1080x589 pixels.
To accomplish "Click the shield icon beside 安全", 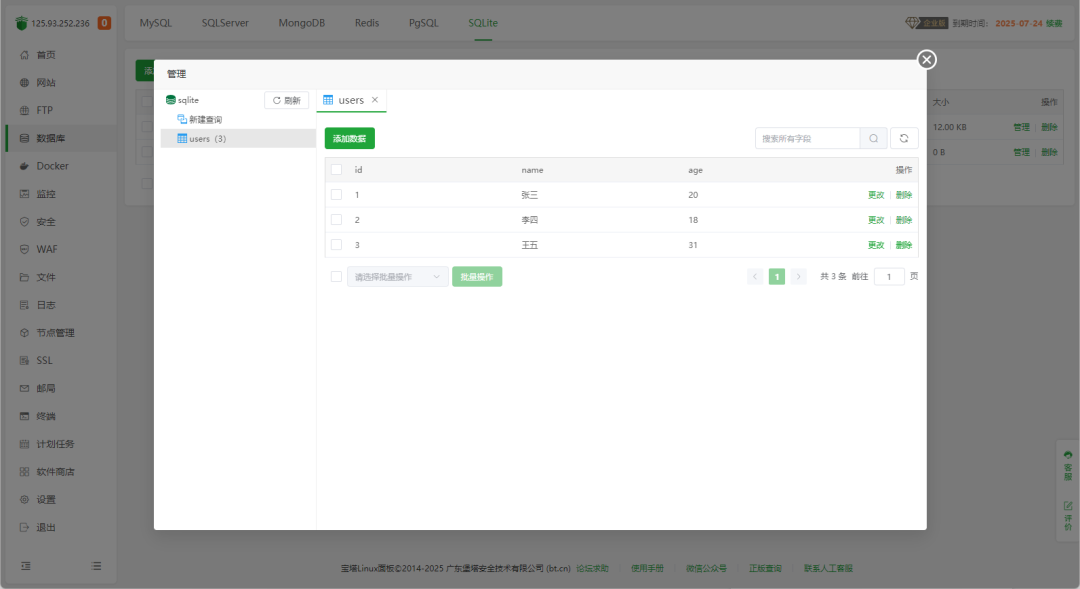I will coord(24,222).
